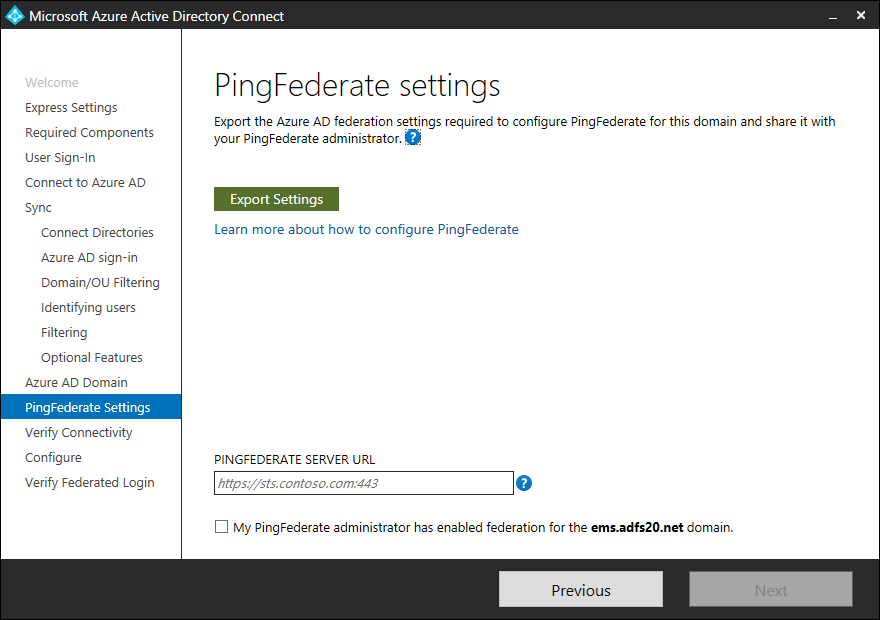Select Verify Federated Login step
The image size is (880, 620).
(x=89, y=482)
